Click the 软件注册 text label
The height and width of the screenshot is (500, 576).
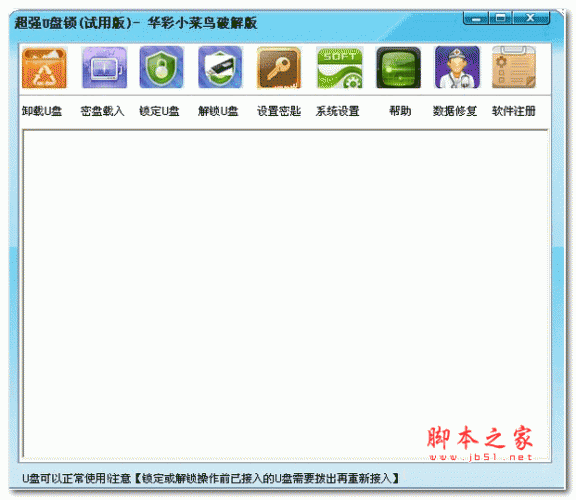tap(514, 111)
